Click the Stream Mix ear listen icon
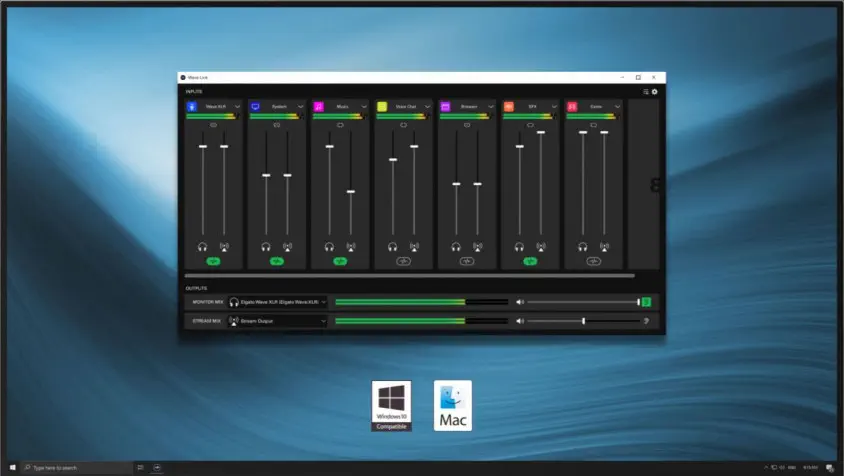This screenshot has height=476, width=844. pyautogui.click(x=646, y=321)
